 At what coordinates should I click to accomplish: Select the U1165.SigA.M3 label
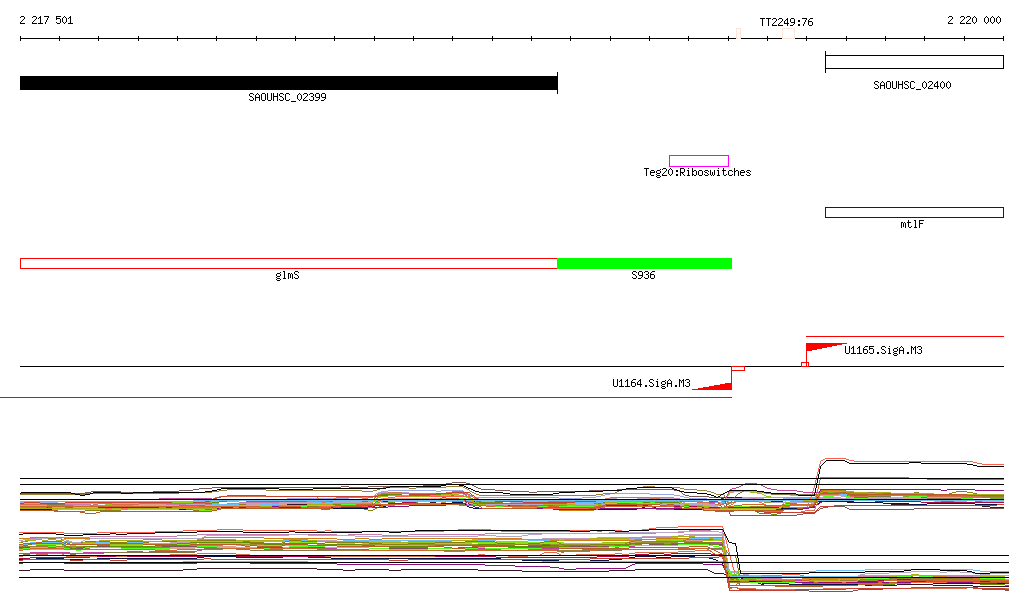pos(883,351)
